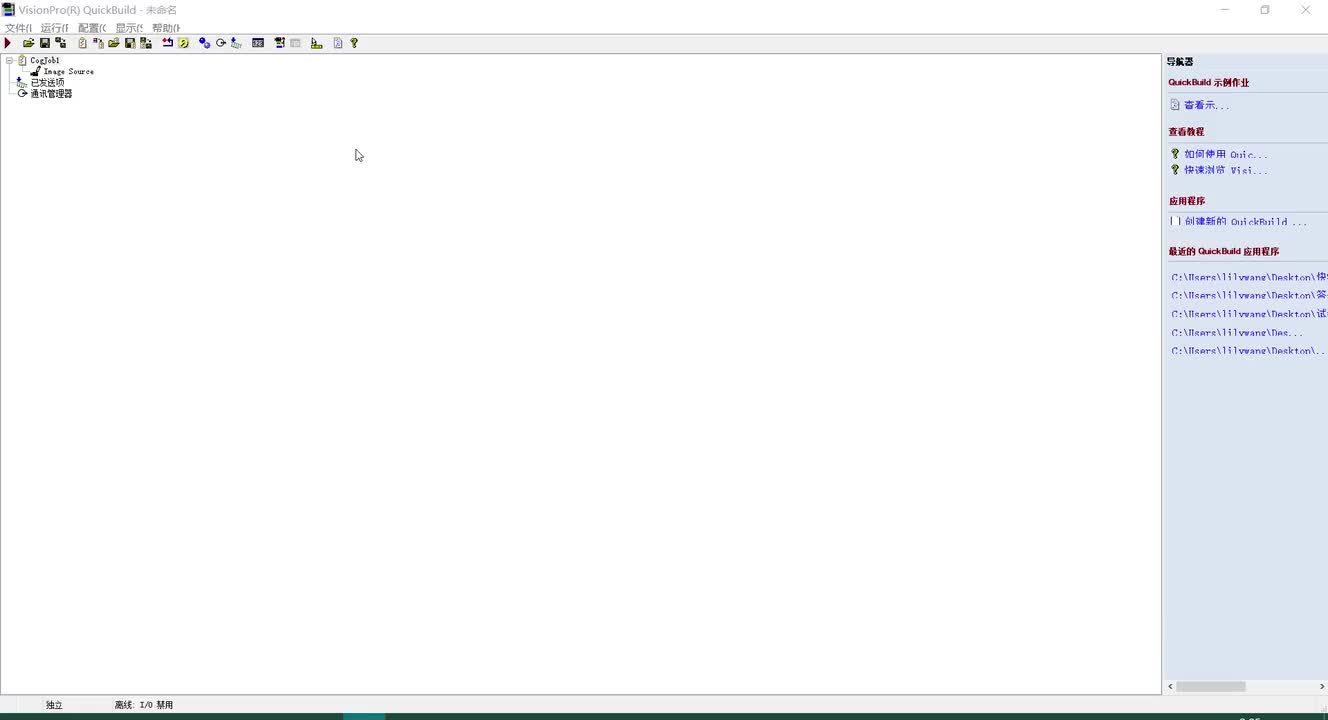Click the 独立 status bar entry
Viewport: 1328px width, 720px height.
[x=54, y=705]
